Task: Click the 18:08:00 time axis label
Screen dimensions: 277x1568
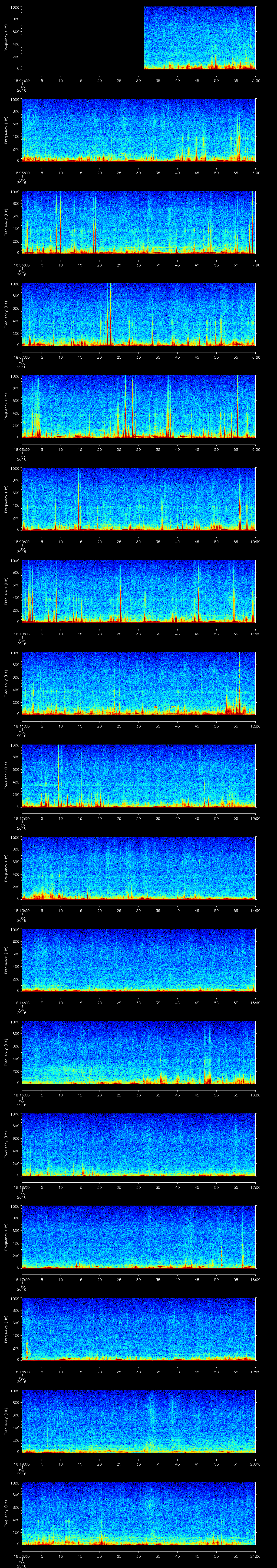Action: 21,449
